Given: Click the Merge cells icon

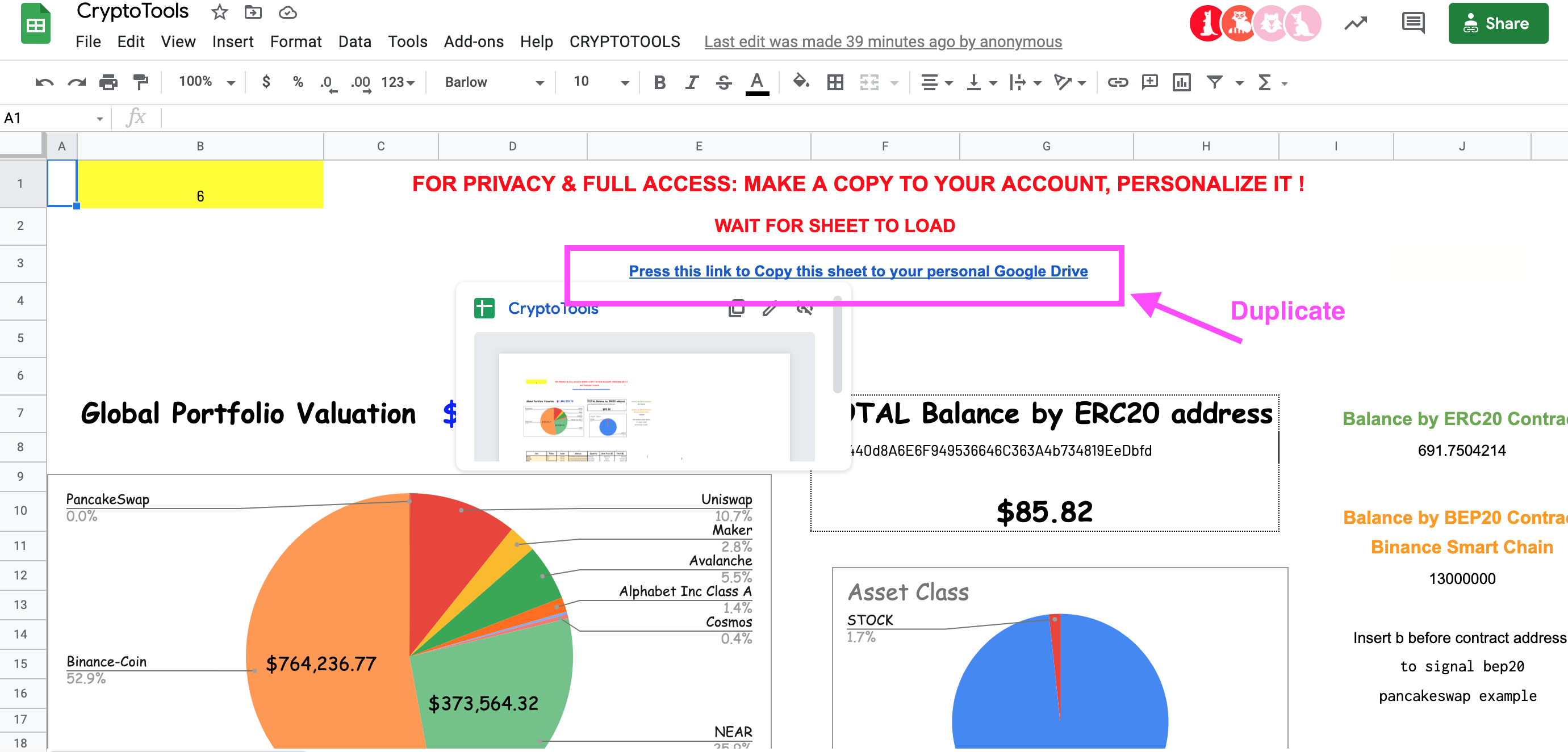Looking at the screenshot, I should [869, 82].
